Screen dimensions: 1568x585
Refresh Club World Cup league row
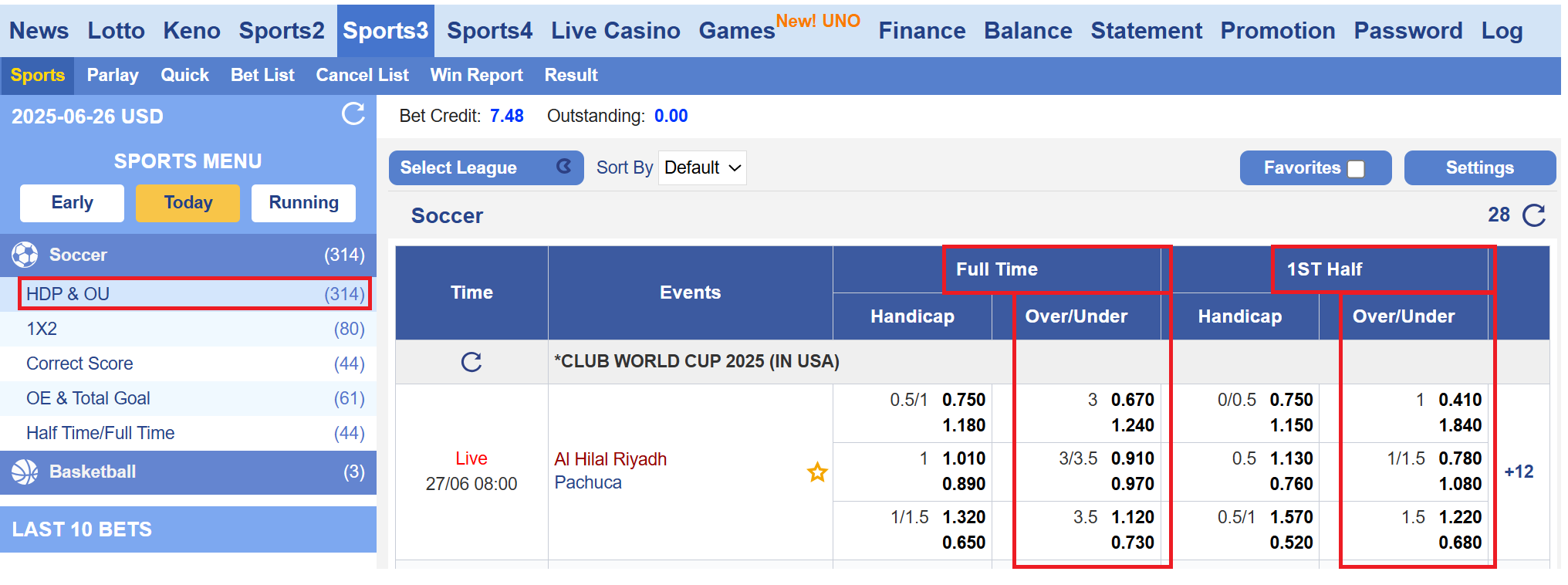[471, 362]
